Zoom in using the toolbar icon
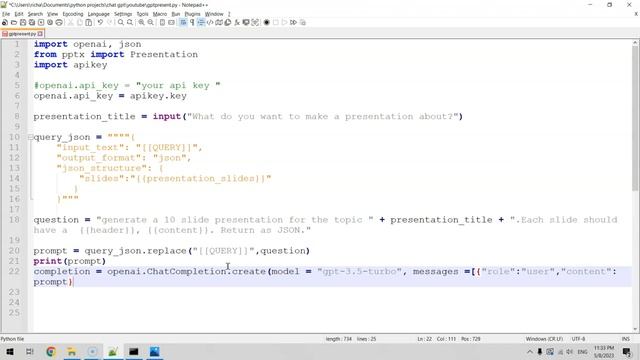Image resolution: width=640 pixels, height=360 pixels. click(x=141, y=22)
